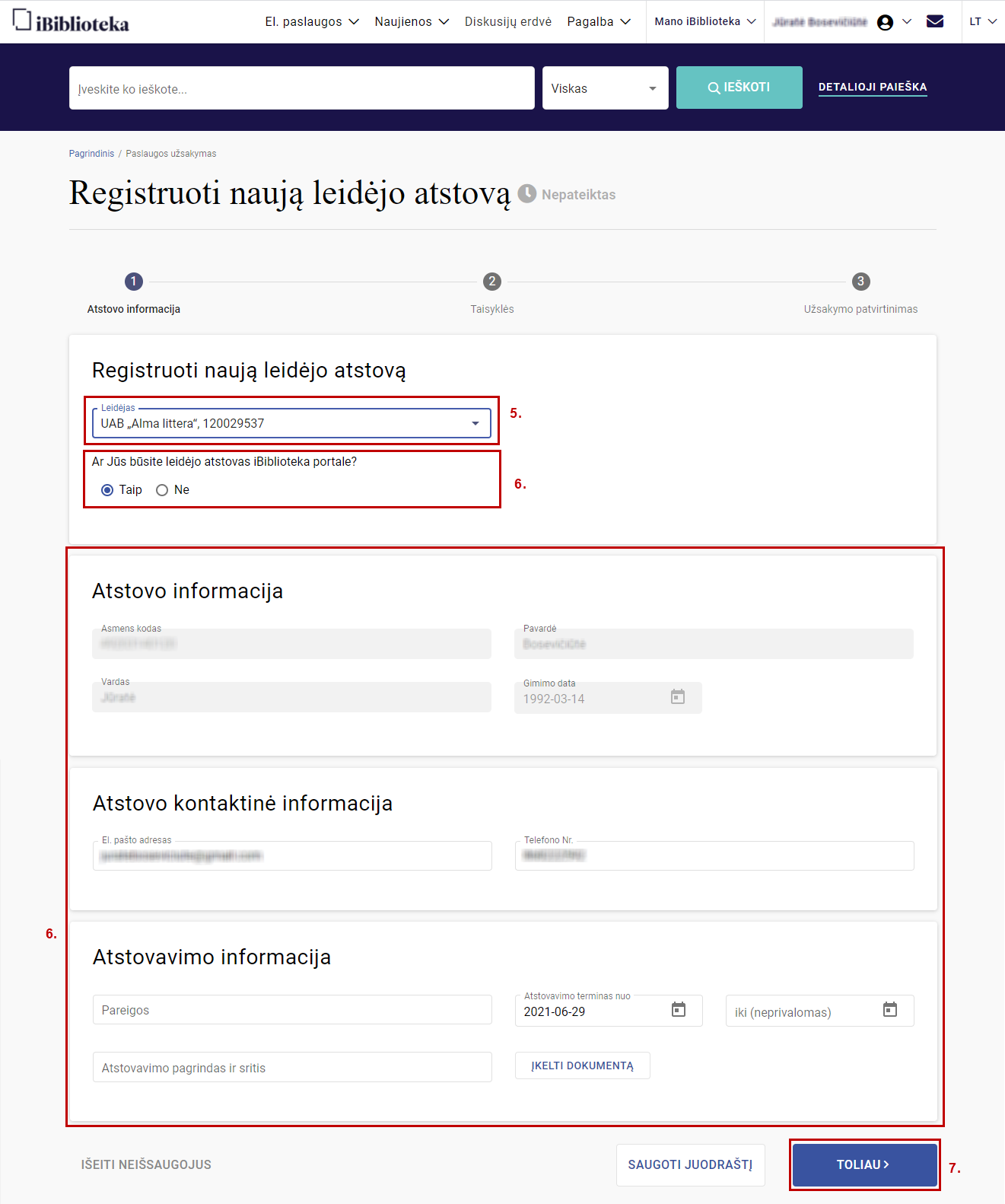Click the Nepateiktas status text
This screenshot has height=1204, width=1005.
point(578,194)
